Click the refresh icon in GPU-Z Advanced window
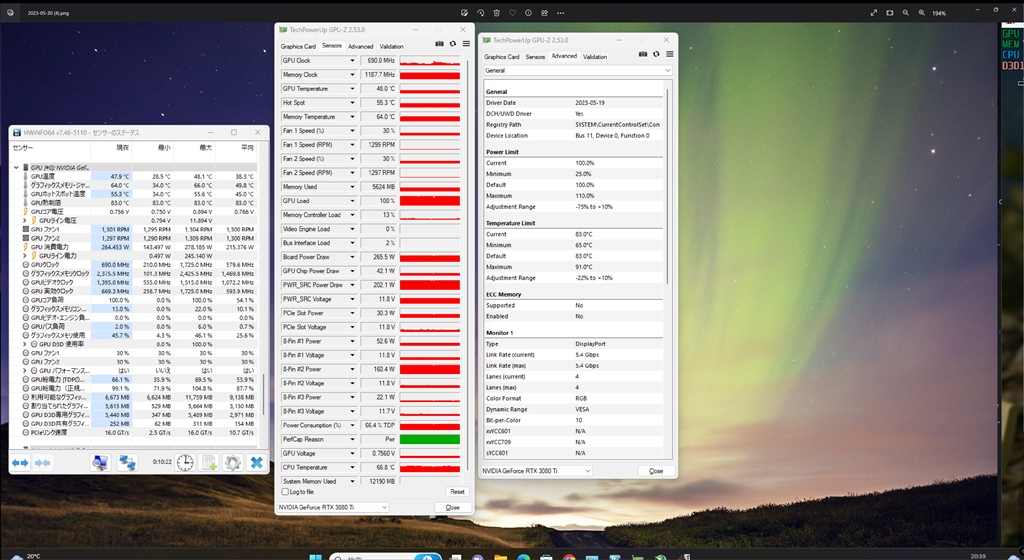The image size is (1024, 560). 656,55
